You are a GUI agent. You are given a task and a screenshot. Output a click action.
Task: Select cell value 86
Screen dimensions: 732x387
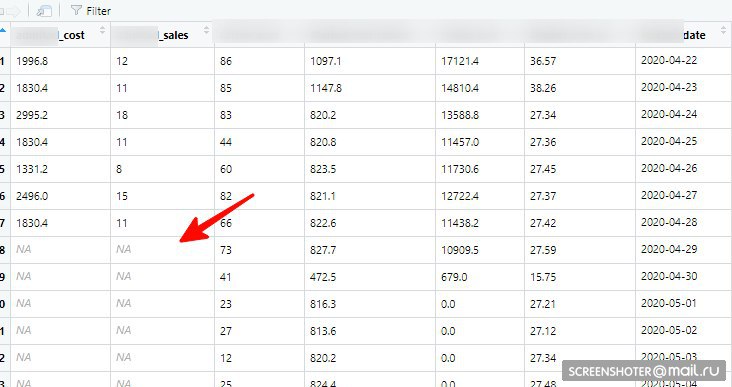226,61
